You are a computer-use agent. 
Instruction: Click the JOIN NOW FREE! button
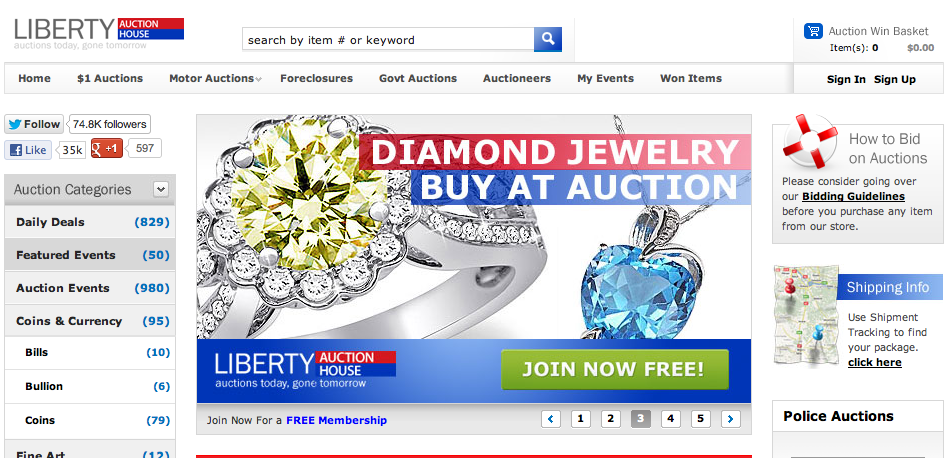click(x=614, y=369)
